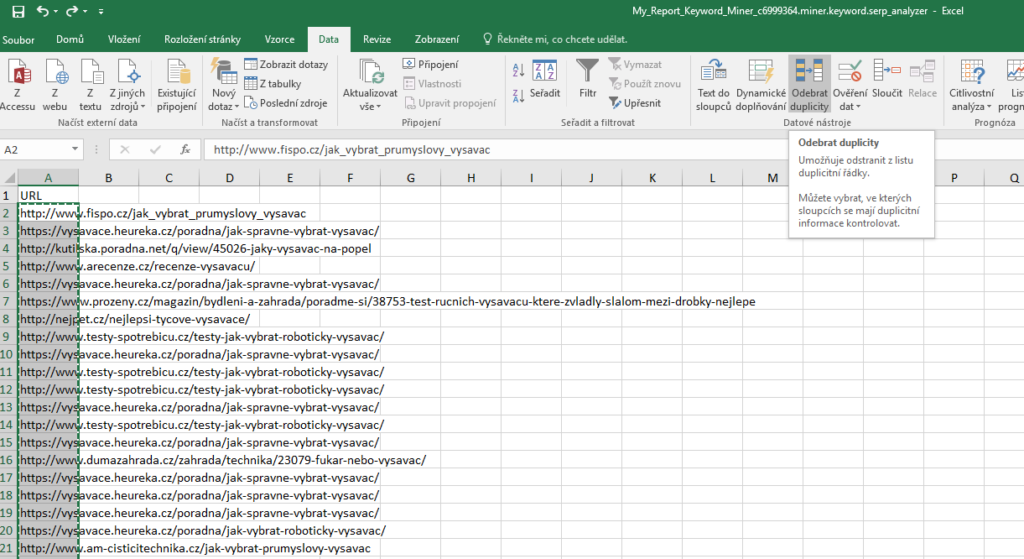Screen dimensions: 1024x559
Task: Click the Sloučit consolidate button
Action: coord(887,80)
